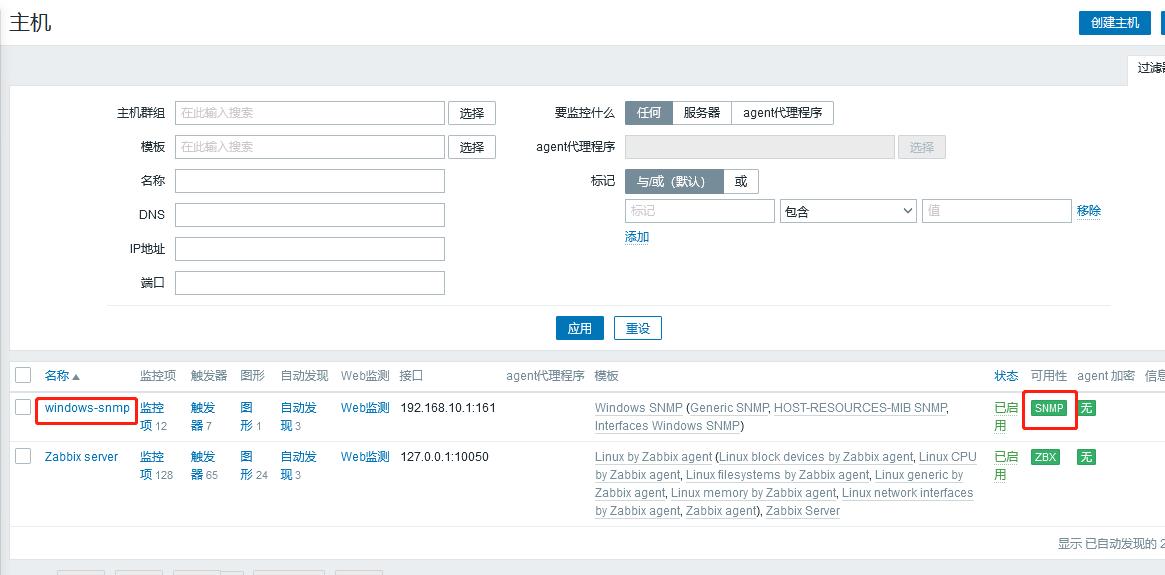Focus the 标记 tag name field

click(700, 211)
